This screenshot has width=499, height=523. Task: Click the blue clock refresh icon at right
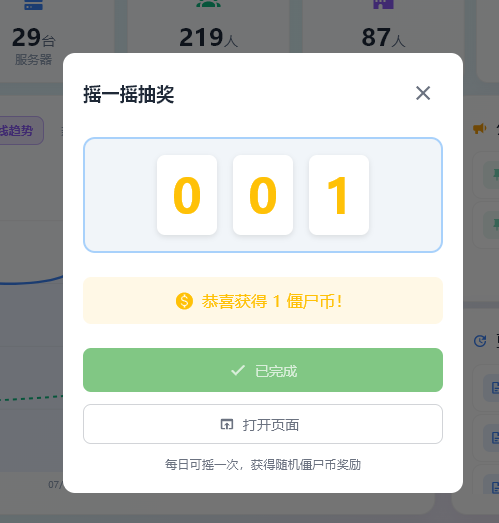click(480, 341)
